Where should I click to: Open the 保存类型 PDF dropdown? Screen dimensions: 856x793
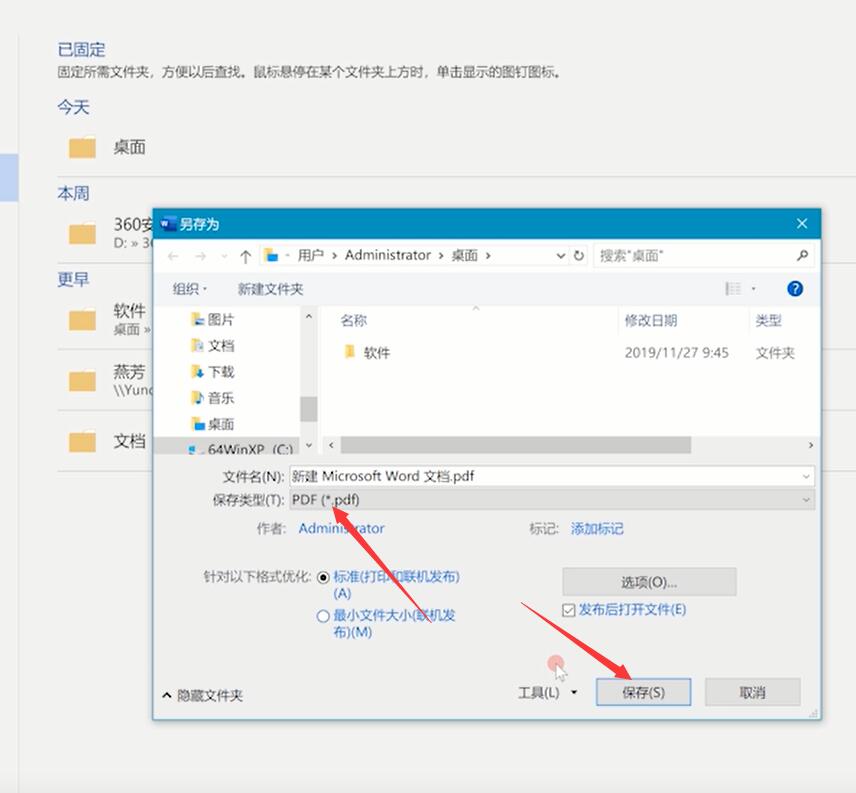552,499
